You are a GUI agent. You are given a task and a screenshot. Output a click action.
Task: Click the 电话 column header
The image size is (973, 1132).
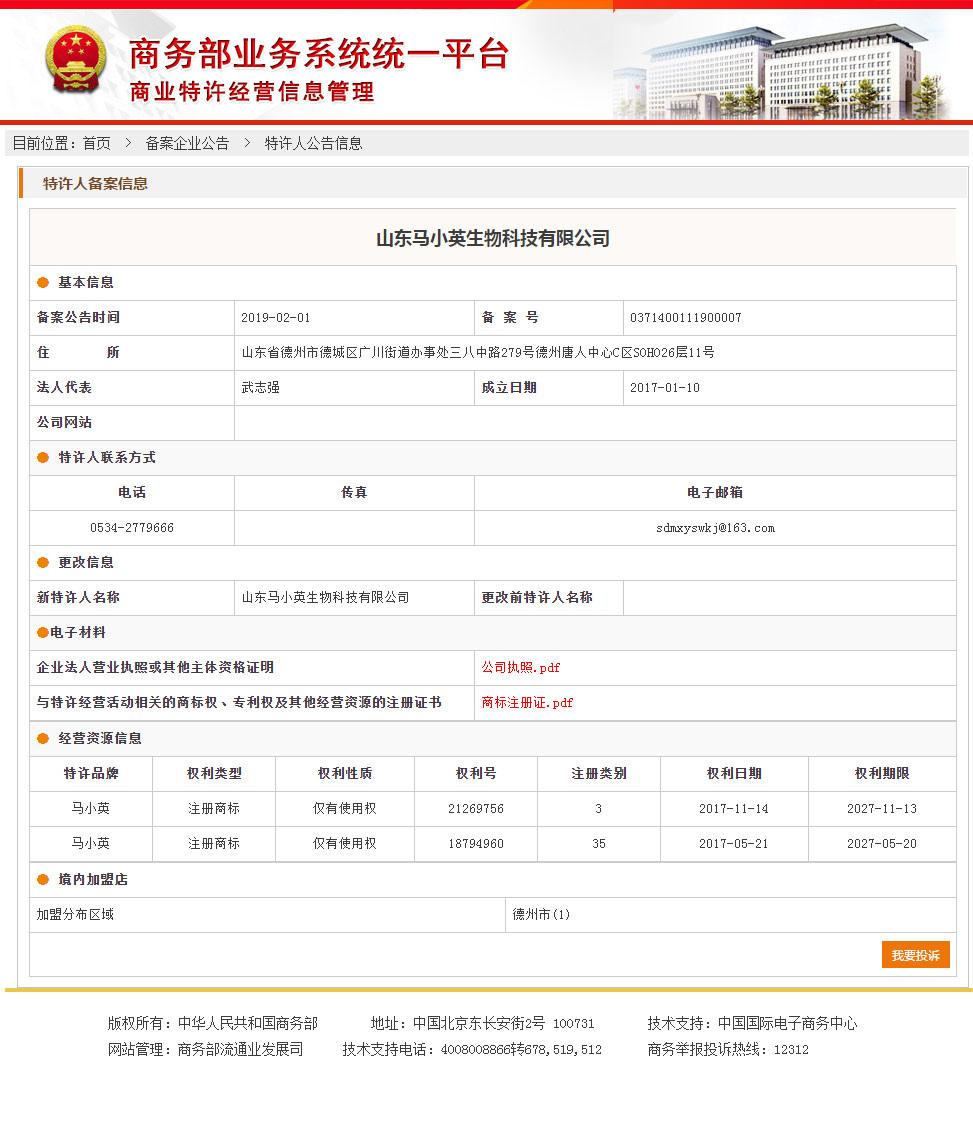132,492
